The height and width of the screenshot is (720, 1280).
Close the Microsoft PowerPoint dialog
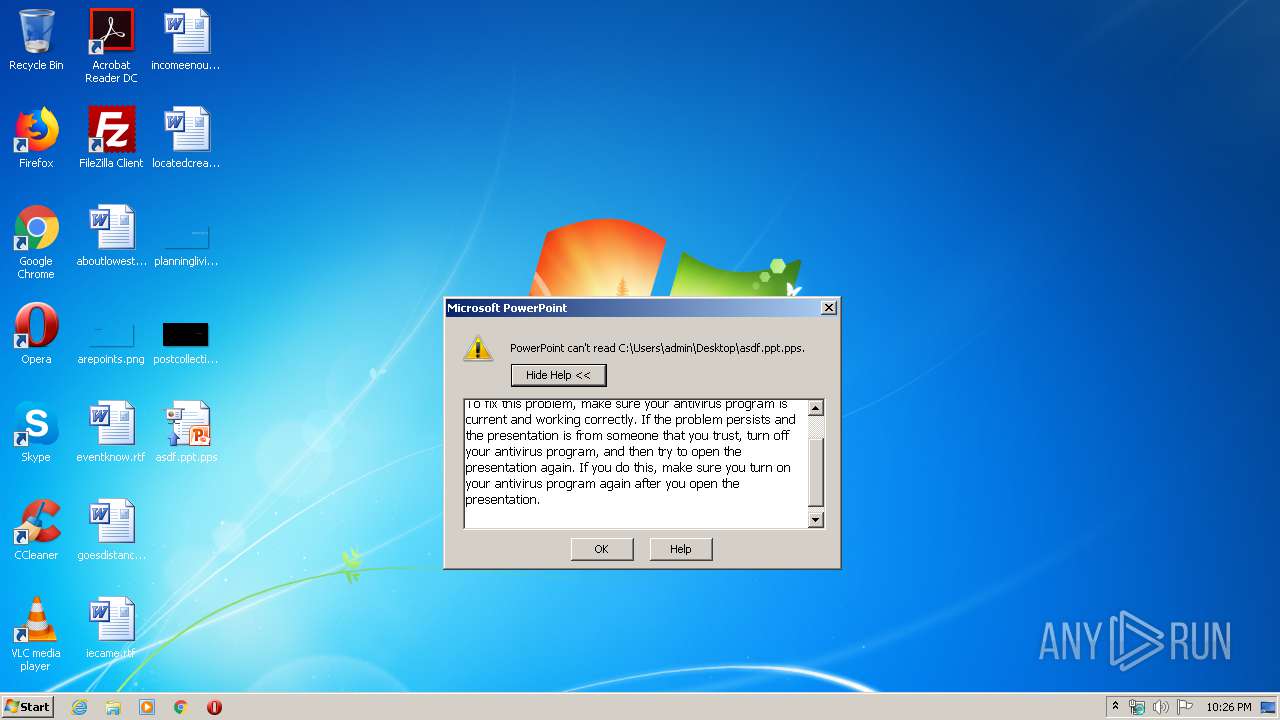pos(828,308)
